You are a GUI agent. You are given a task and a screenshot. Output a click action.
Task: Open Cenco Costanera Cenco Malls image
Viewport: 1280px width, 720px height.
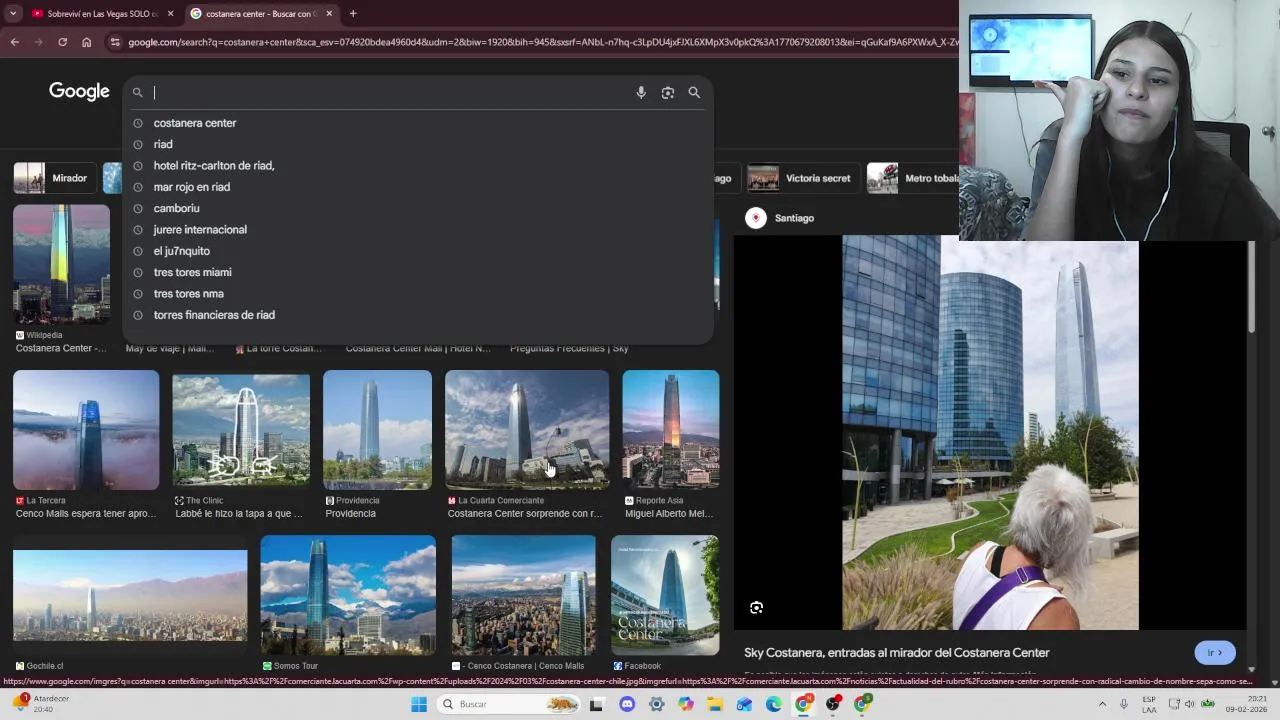pyautogui.click(x=523, y=595)
